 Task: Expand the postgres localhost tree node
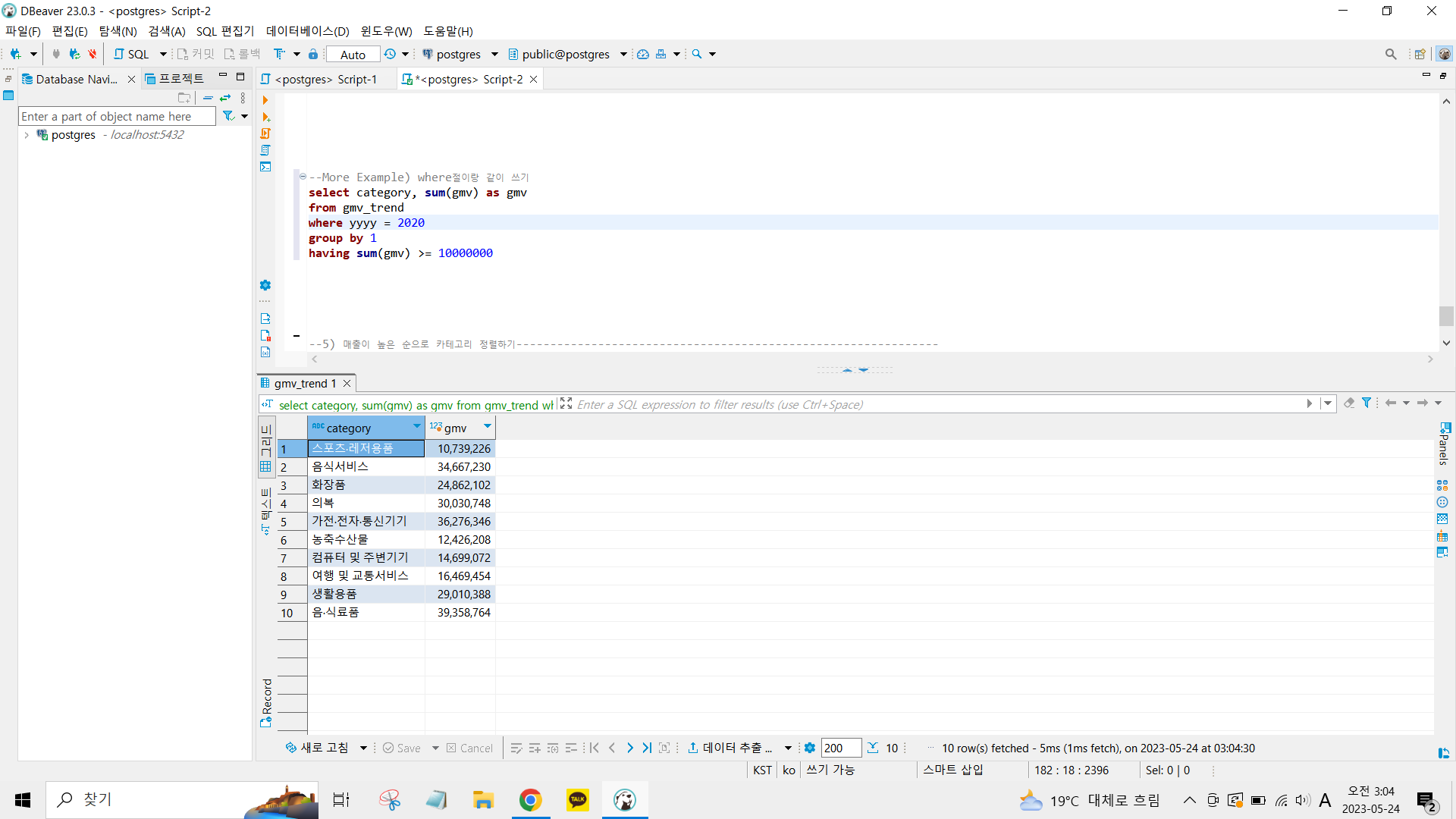click(x=27, y=135)
